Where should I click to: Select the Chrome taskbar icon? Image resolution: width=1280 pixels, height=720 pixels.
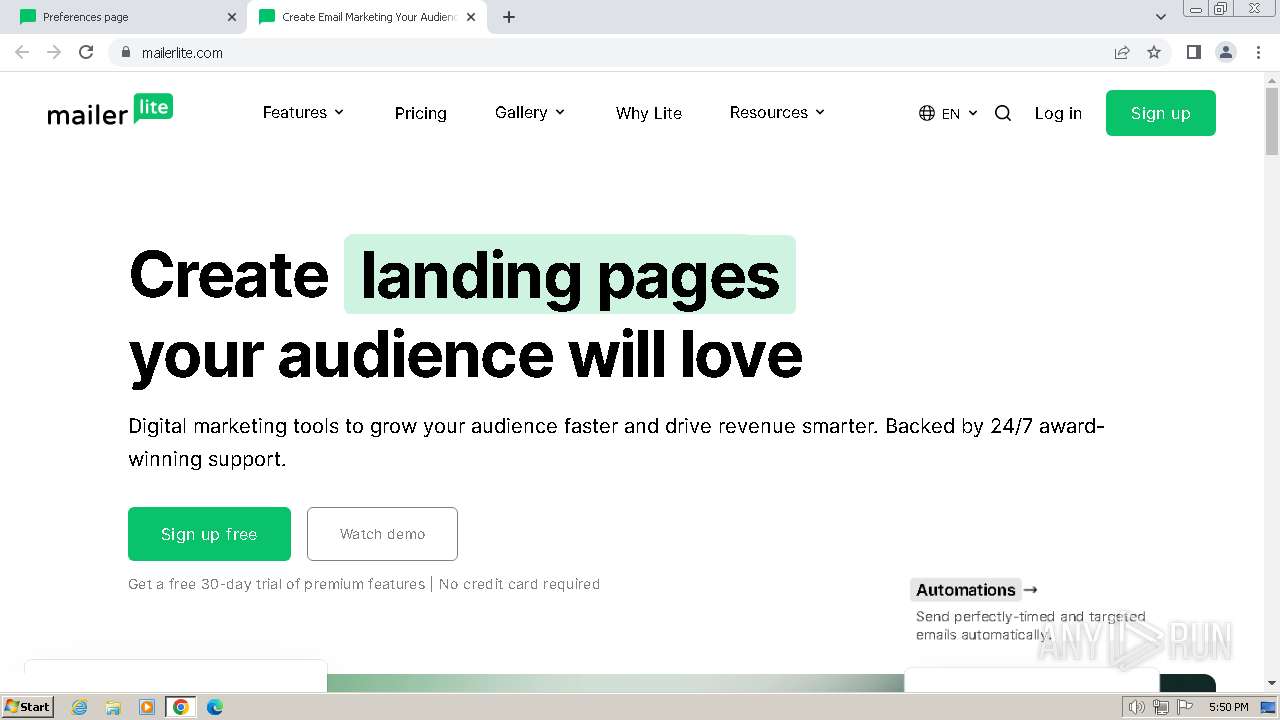click(x=181, y=707)
